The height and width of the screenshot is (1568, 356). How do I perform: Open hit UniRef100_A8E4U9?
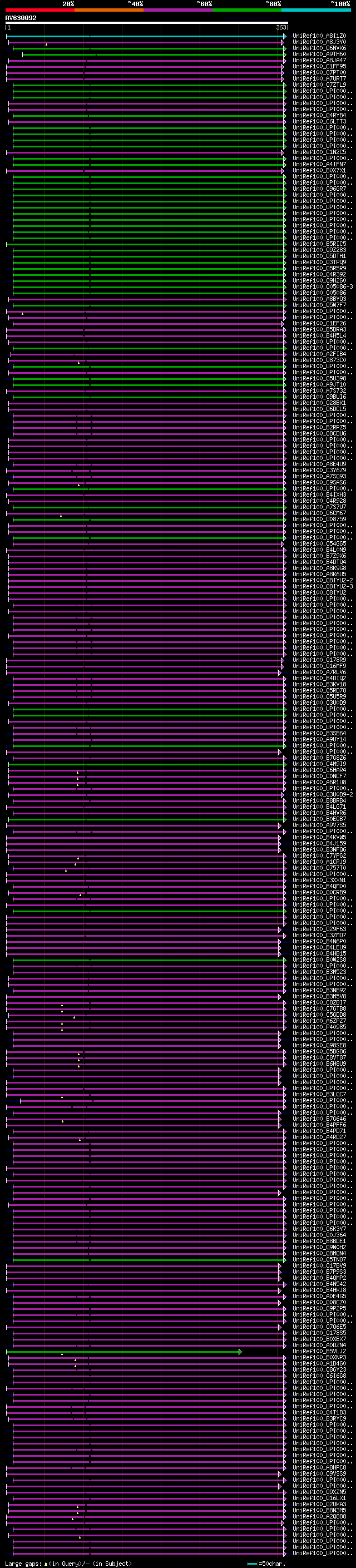tap(319, 464)
